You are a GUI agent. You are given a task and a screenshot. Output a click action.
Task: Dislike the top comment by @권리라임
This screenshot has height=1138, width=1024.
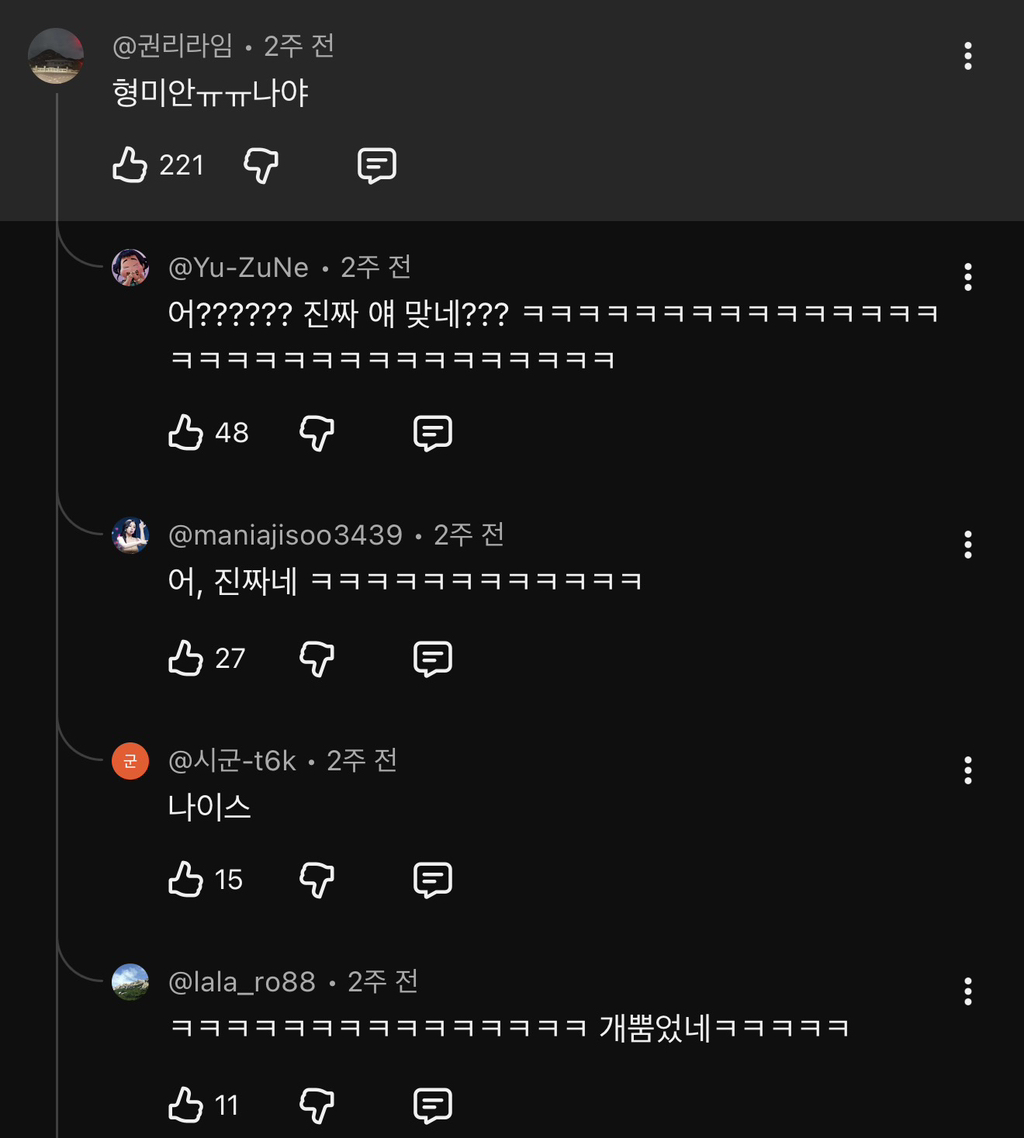tap(261, 165)
